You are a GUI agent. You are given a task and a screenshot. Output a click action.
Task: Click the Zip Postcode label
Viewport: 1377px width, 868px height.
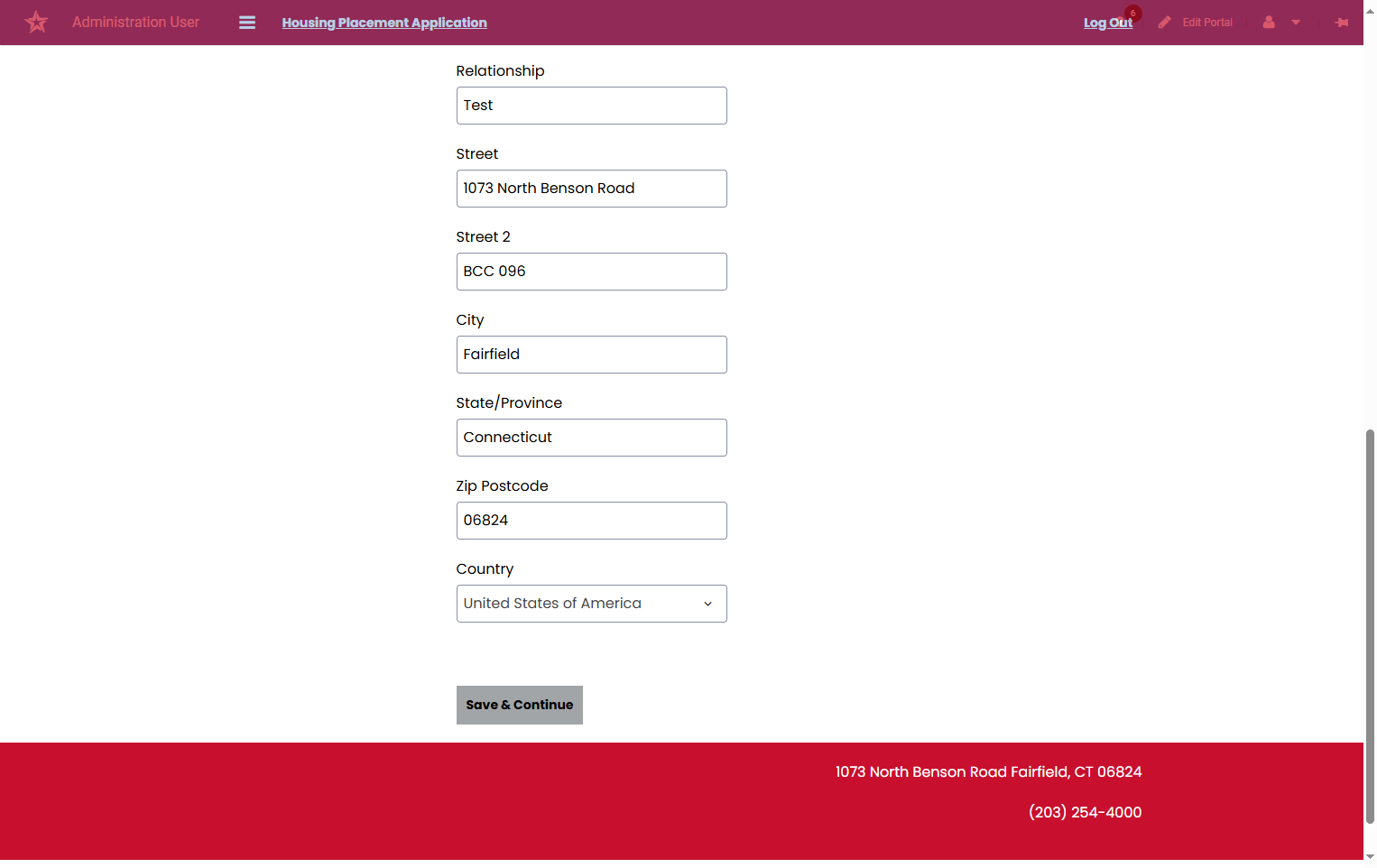[502, 485]
